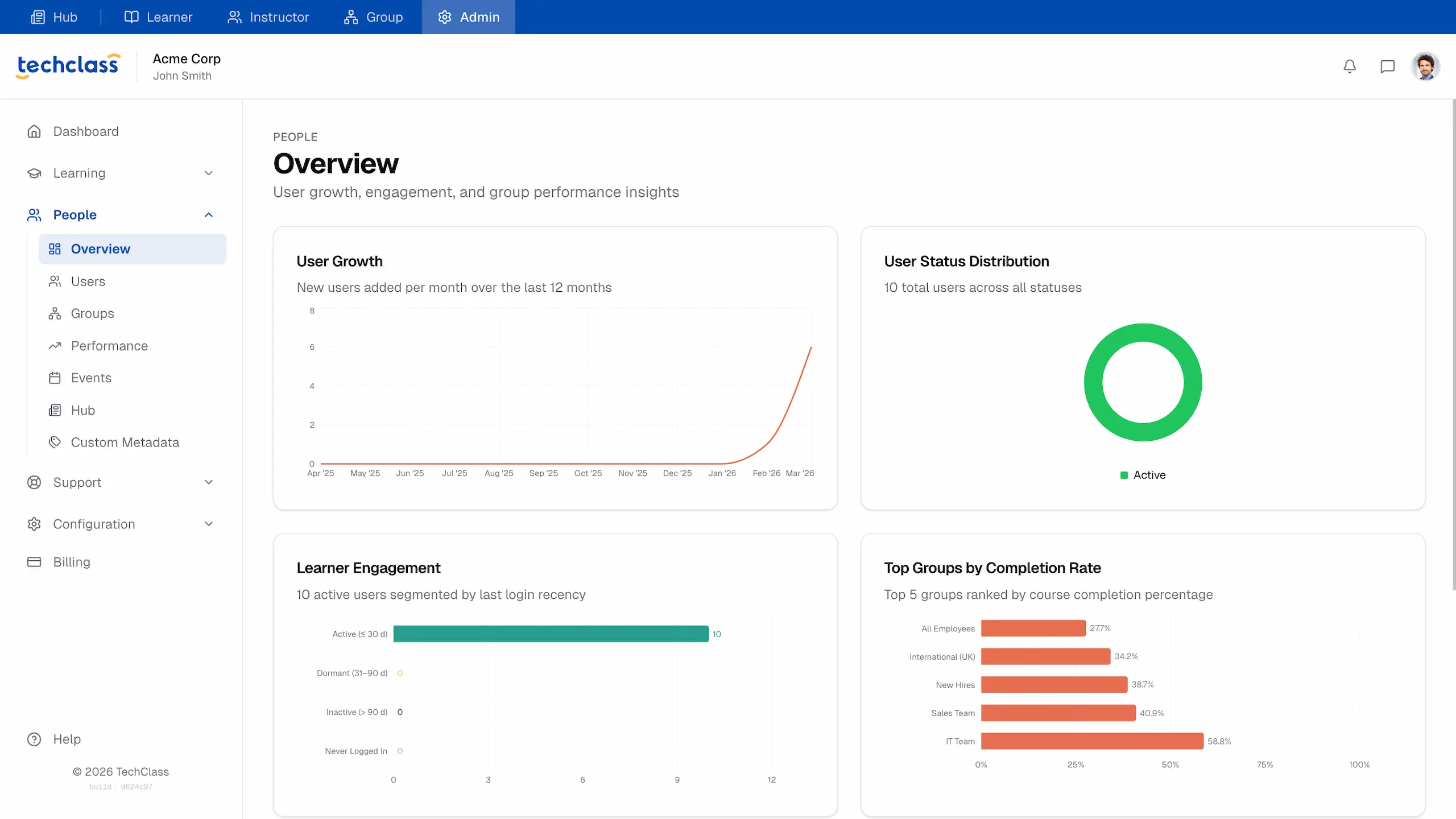Image resolution: width=1456 pixels, height=819 pixels.
Task: Open the messages chat icon
Action: [x=1387, y=67]
